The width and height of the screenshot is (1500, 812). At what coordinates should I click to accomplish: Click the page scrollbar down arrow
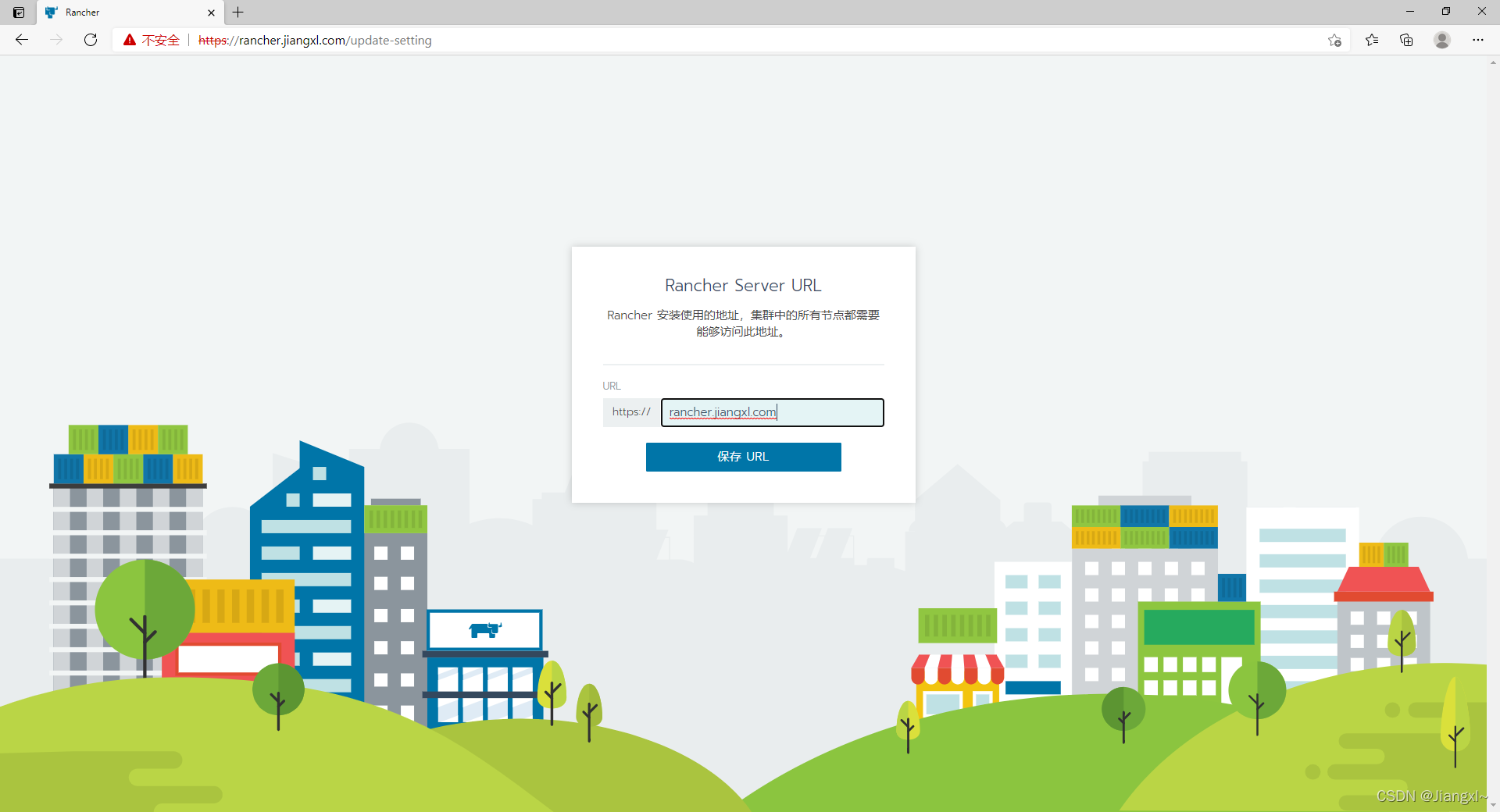point(1493,805)
